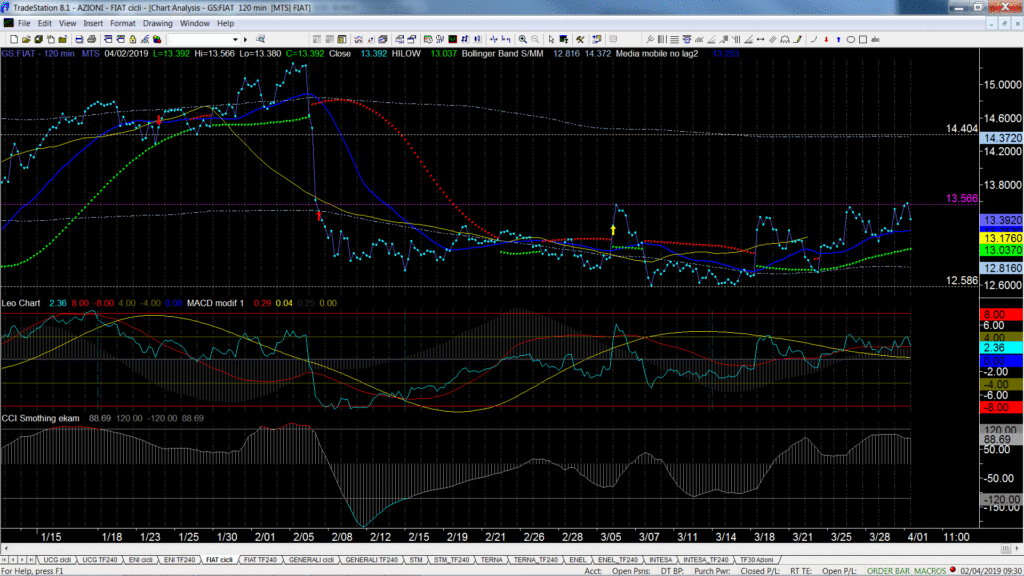Screen dimensions: 1024x576
Task: Click the go arrow next to combo box
Action: click(x=246, y=39)
